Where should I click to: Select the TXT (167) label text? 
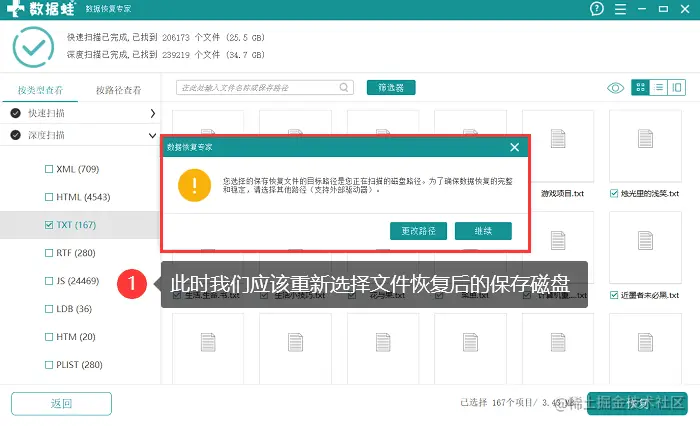(x=76, y=225)
